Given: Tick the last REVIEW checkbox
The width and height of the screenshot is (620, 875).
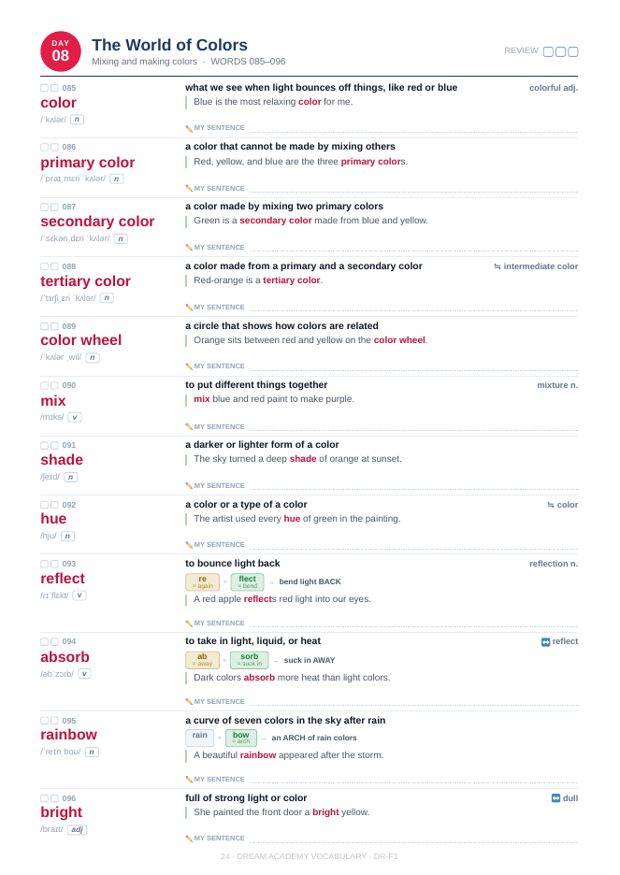Looking at the screenshot, I should coord(573,52).
